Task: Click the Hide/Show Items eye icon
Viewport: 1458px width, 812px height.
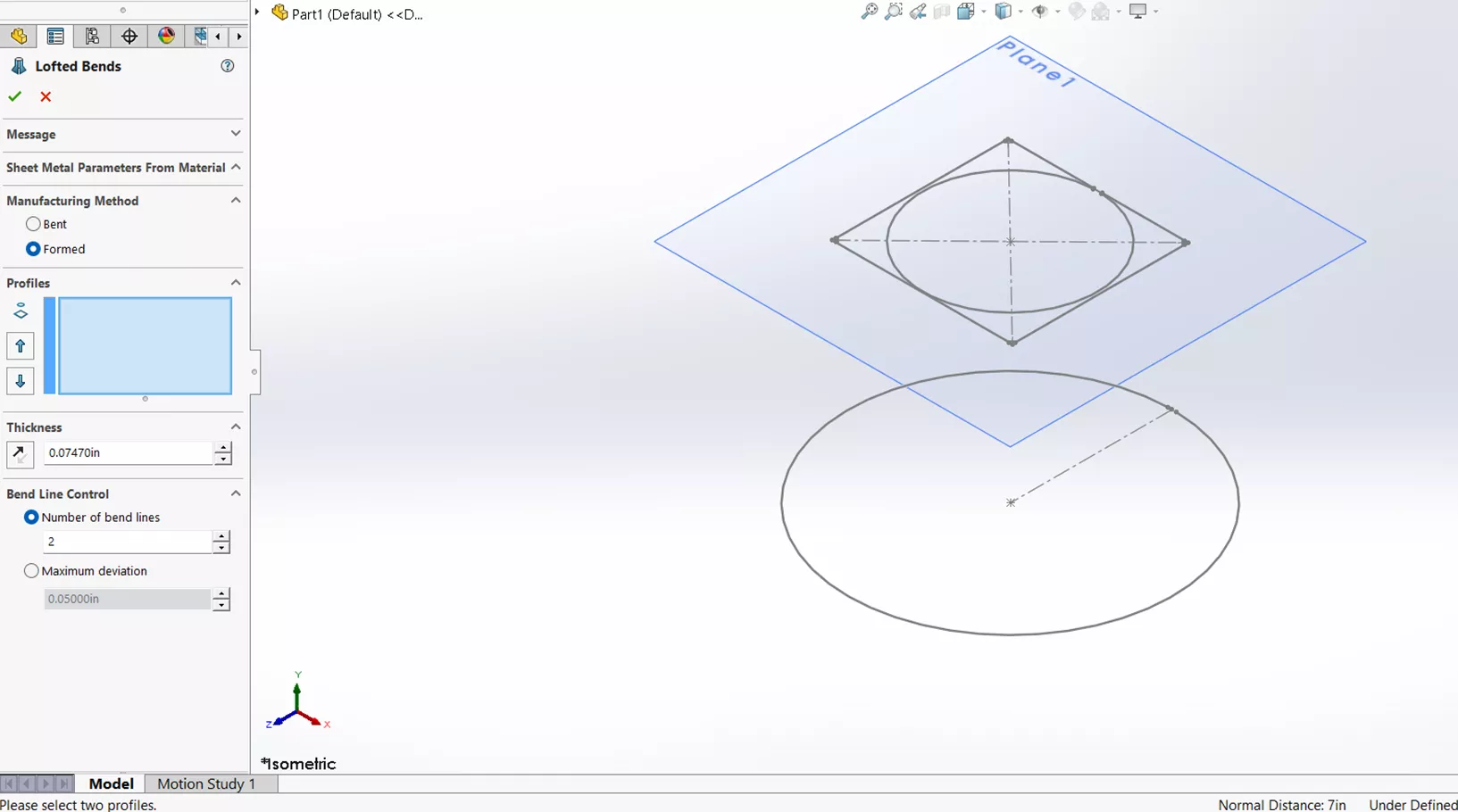Action: point(1039,12)
